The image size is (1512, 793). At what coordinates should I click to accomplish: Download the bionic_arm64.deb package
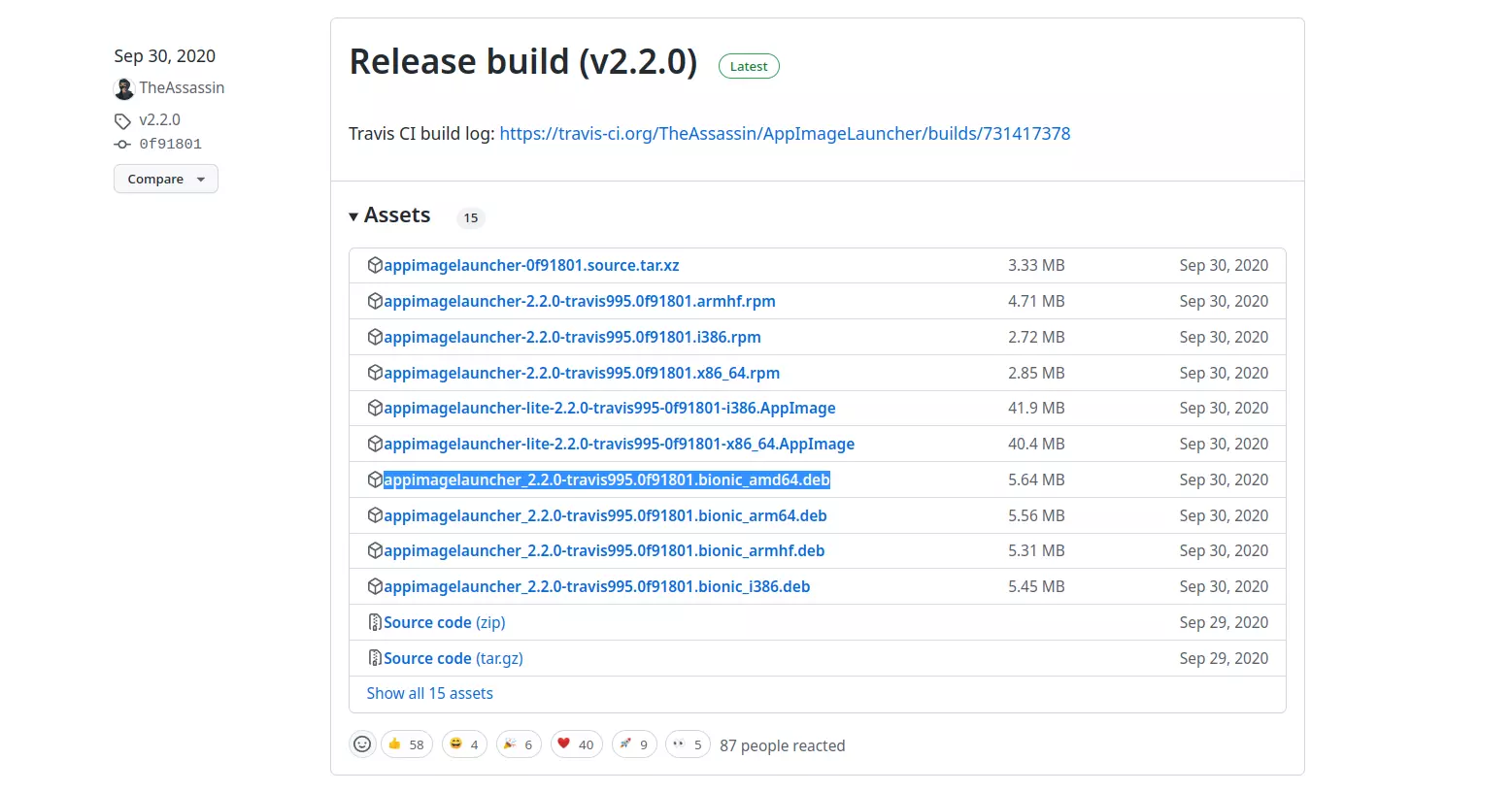tap(605, 515)
